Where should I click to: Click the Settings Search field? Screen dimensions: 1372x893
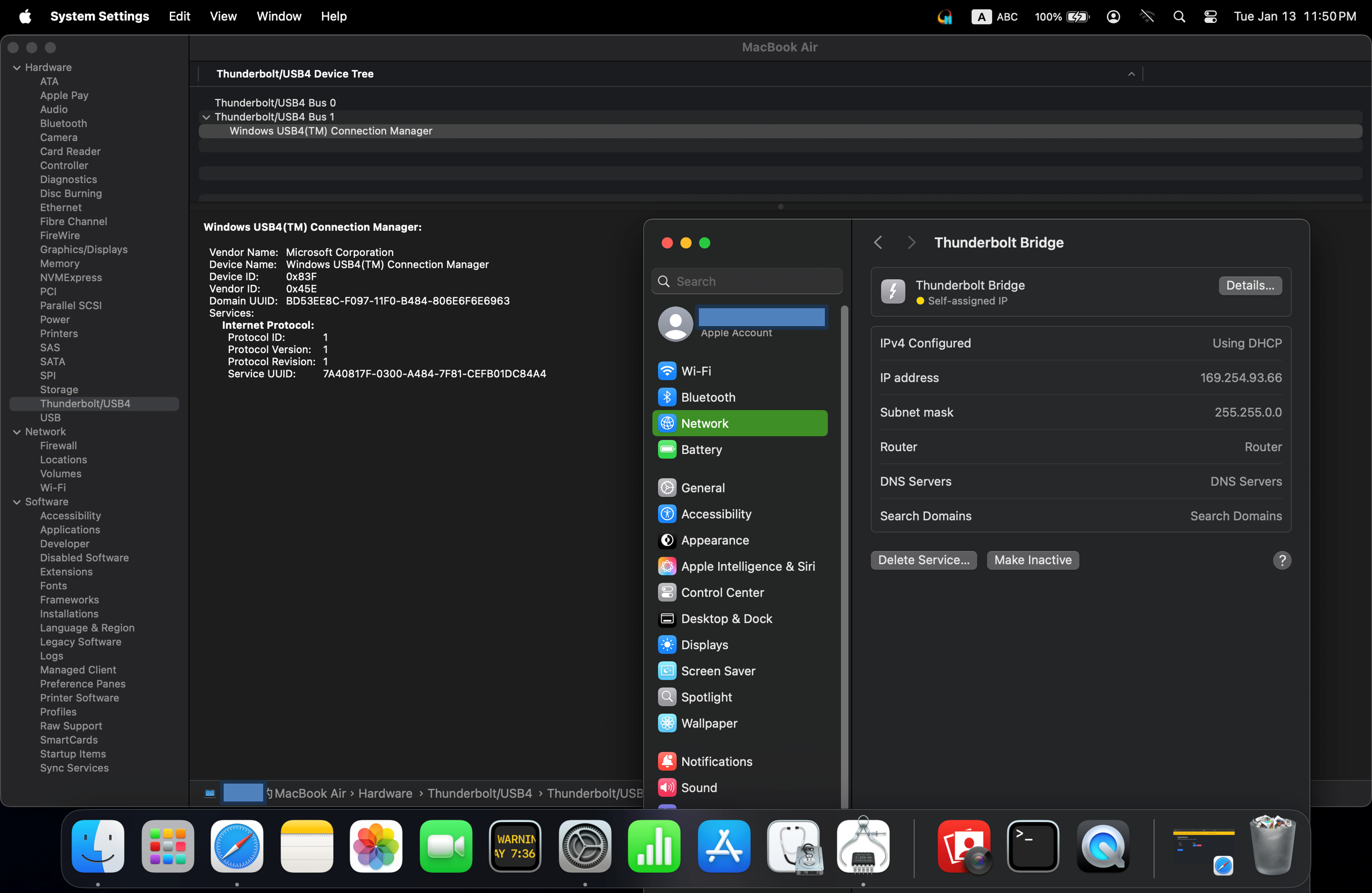[x=747, y=282]
